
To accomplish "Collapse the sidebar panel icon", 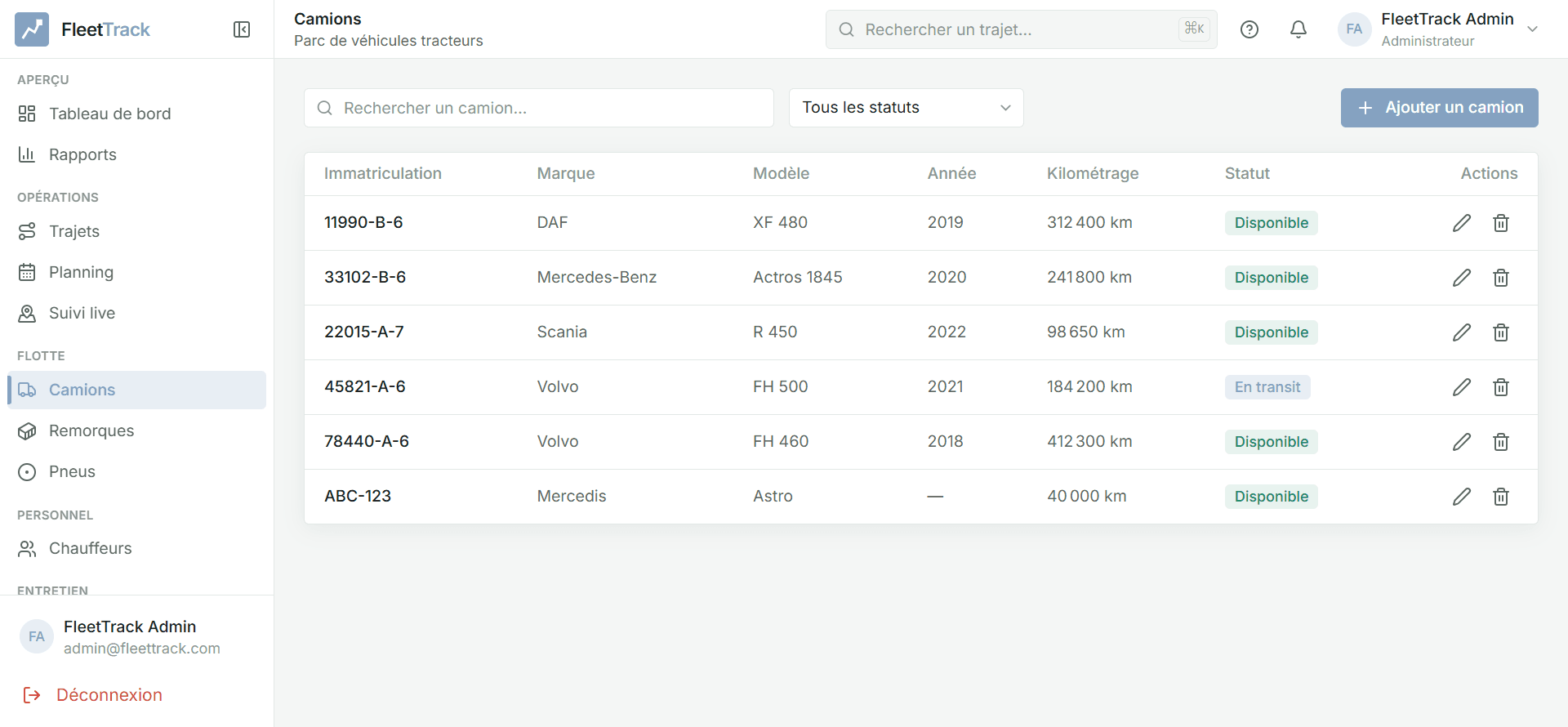I will coord(242,29).
